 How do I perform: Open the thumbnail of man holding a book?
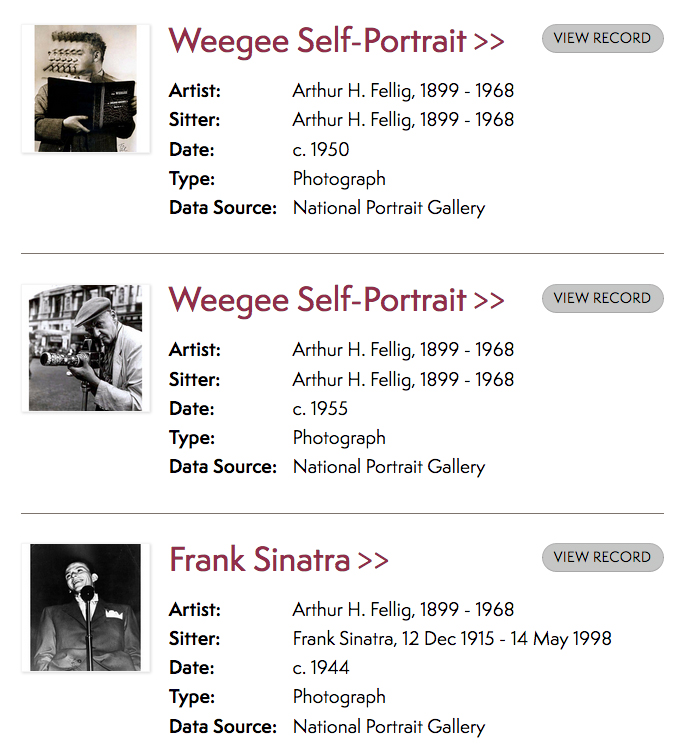point(86,89)
